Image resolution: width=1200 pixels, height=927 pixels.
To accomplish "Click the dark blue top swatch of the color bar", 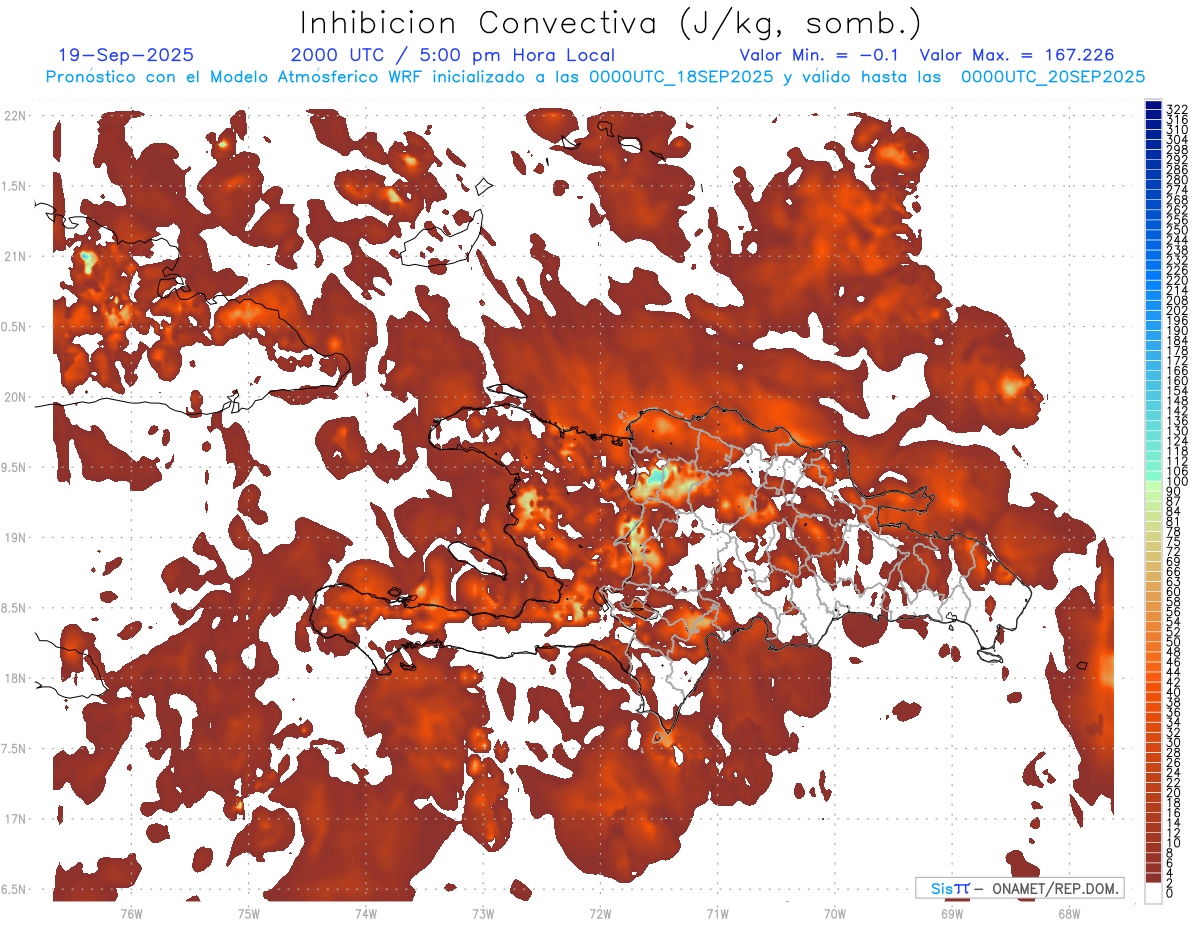I will (1153, 104).
